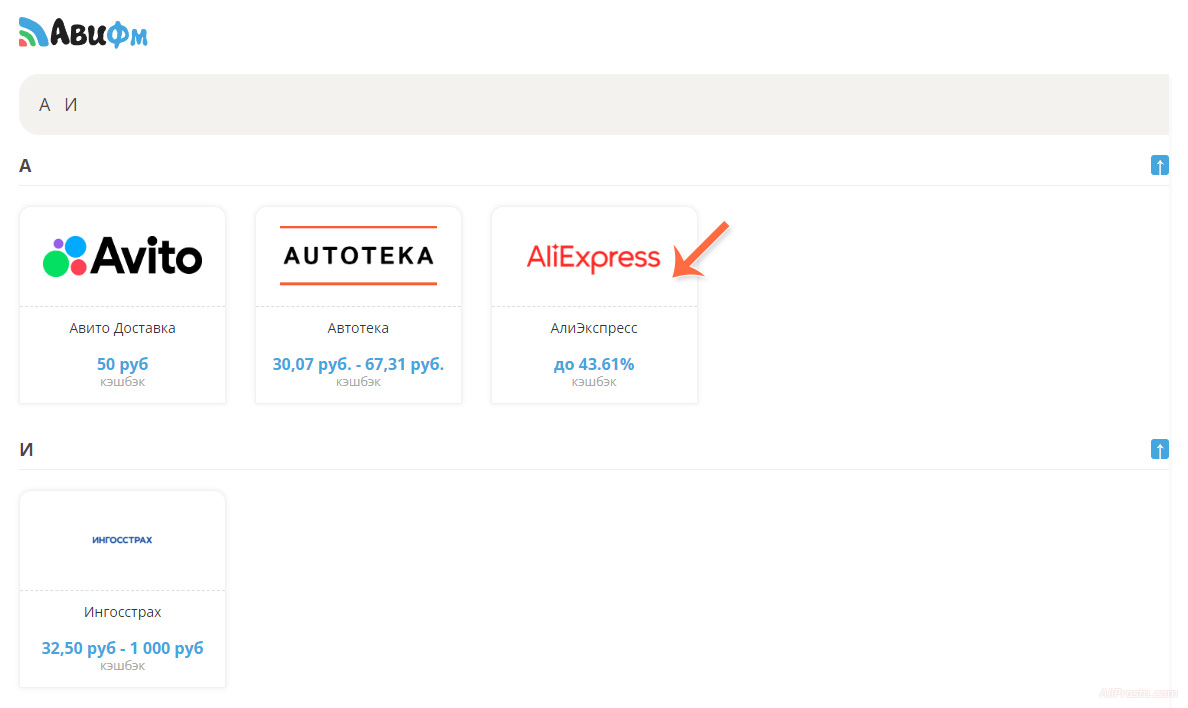The height and width of the screenshot is (708, 1188).
Task: Click the 50 руб cashback amount
Action: click(122, 365)
